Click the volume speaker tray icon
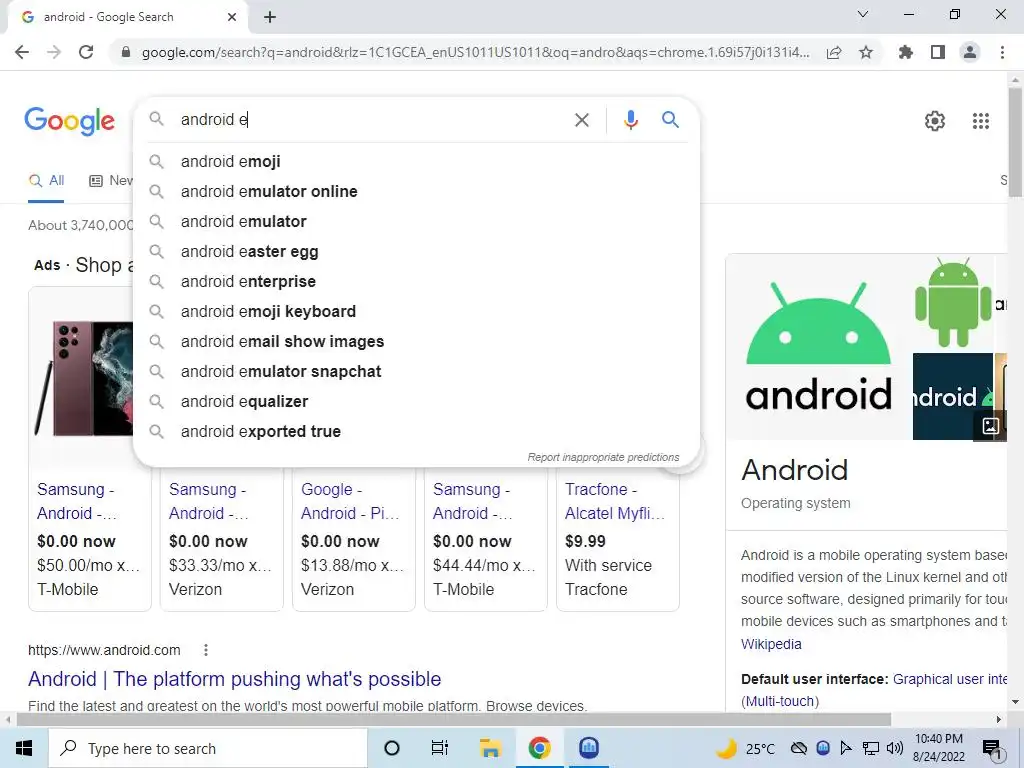Image resolution: width=1024 pixels, height=768 pixels. pos(895,748)
